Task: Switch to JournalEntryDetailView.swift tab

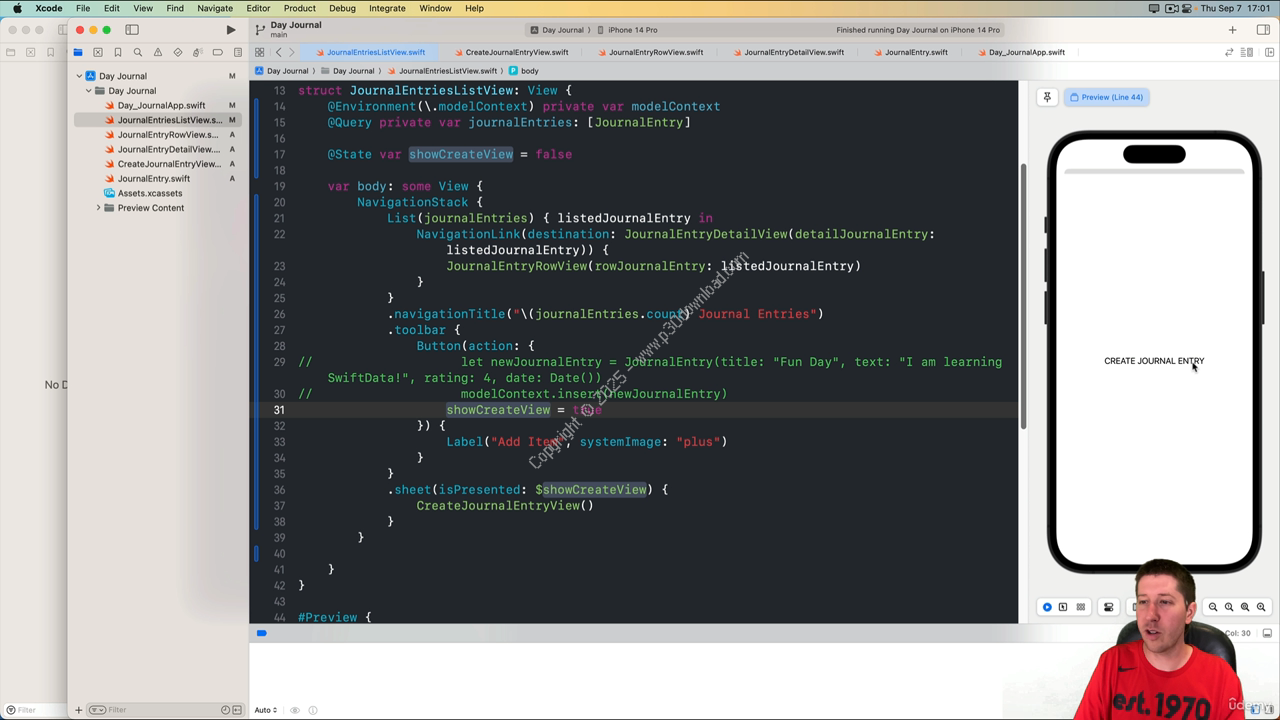Action: coord(787,52)
